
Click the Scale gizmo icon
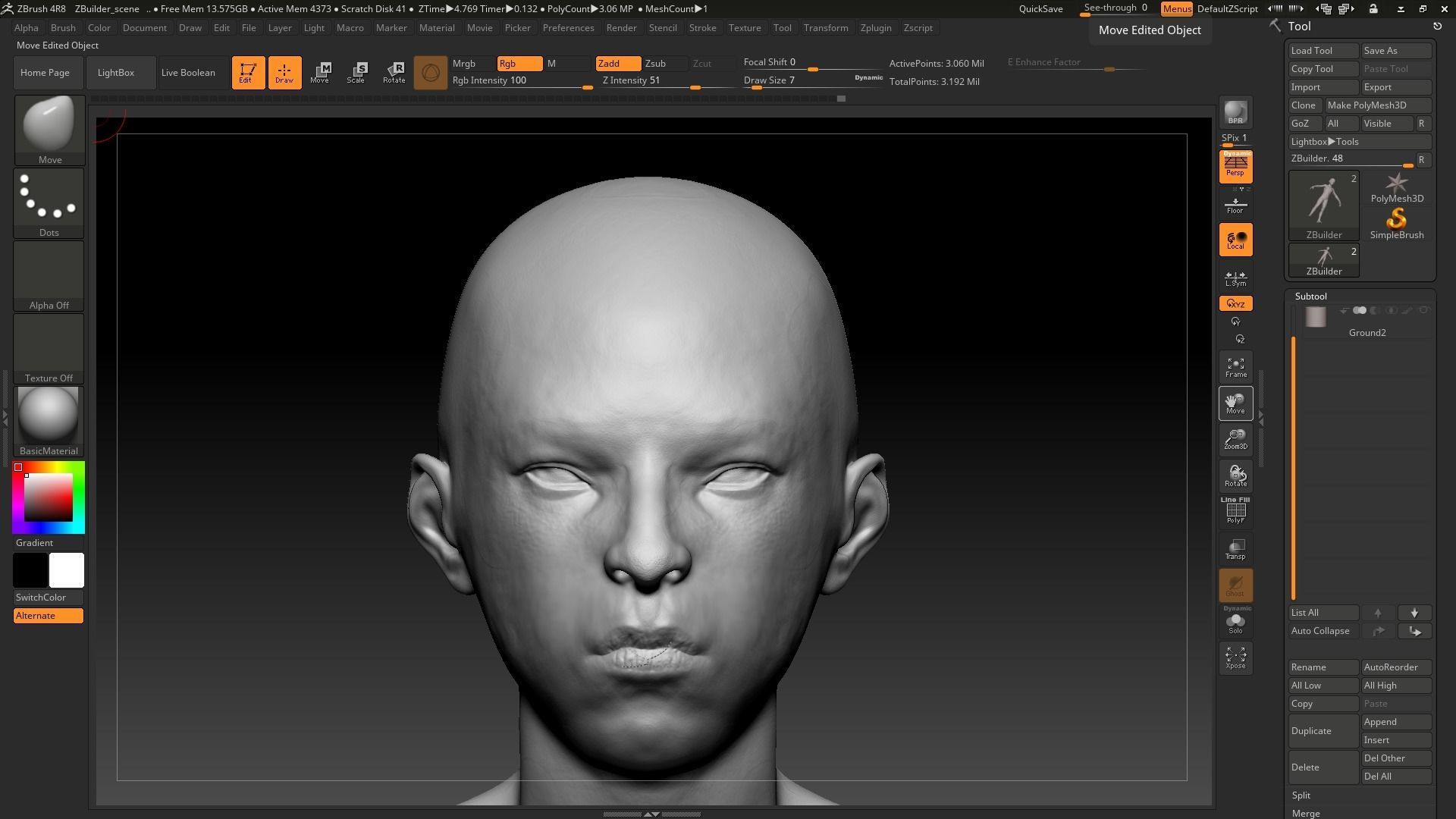coord(356,73)
